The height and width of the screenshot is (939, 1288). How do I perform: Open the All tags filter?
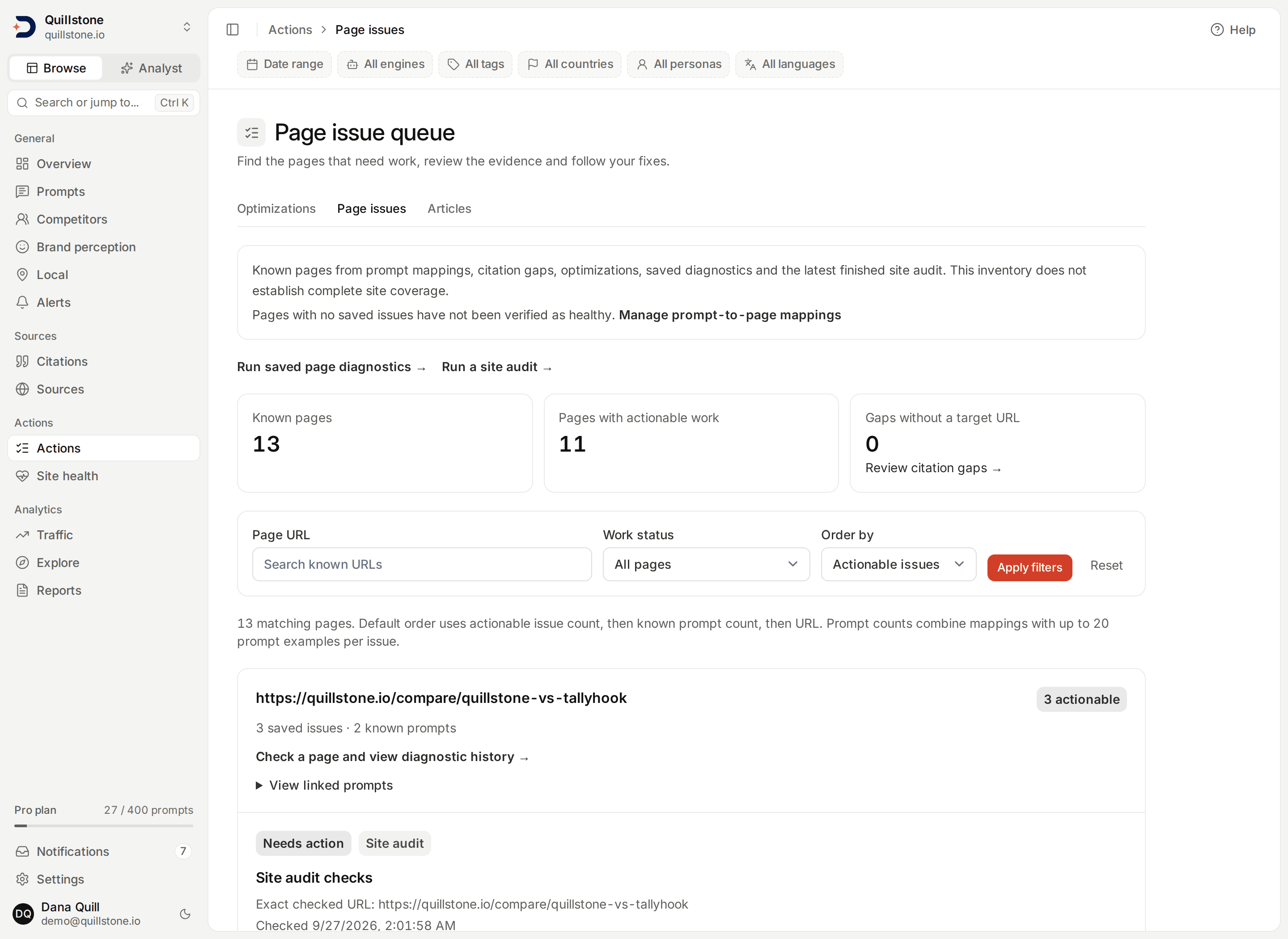pos(475,64)
